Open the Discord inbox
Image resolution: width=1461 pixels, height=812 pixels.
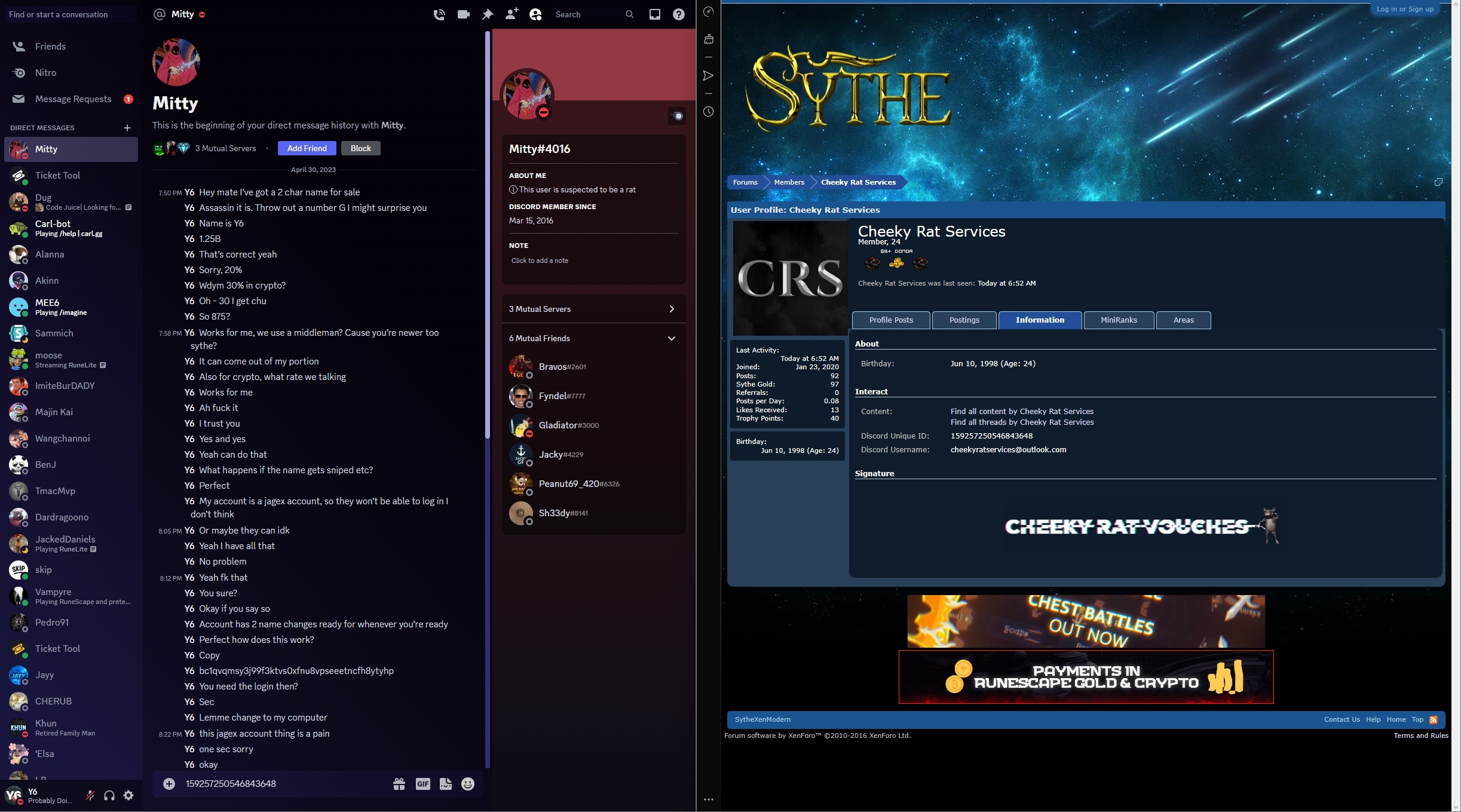point(655,14)
